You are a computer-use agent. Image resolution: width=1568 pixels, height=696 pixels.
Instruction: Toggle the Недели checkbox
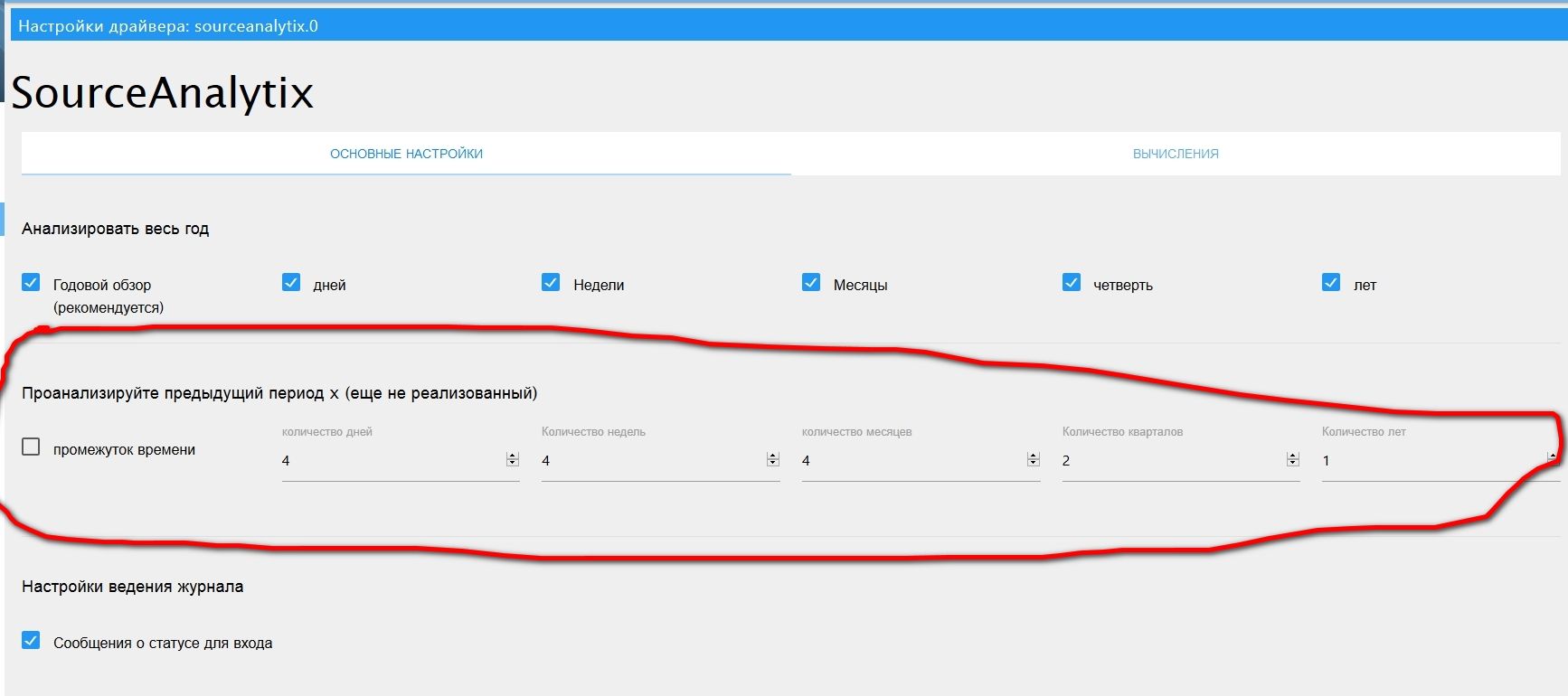coord(551,283)
